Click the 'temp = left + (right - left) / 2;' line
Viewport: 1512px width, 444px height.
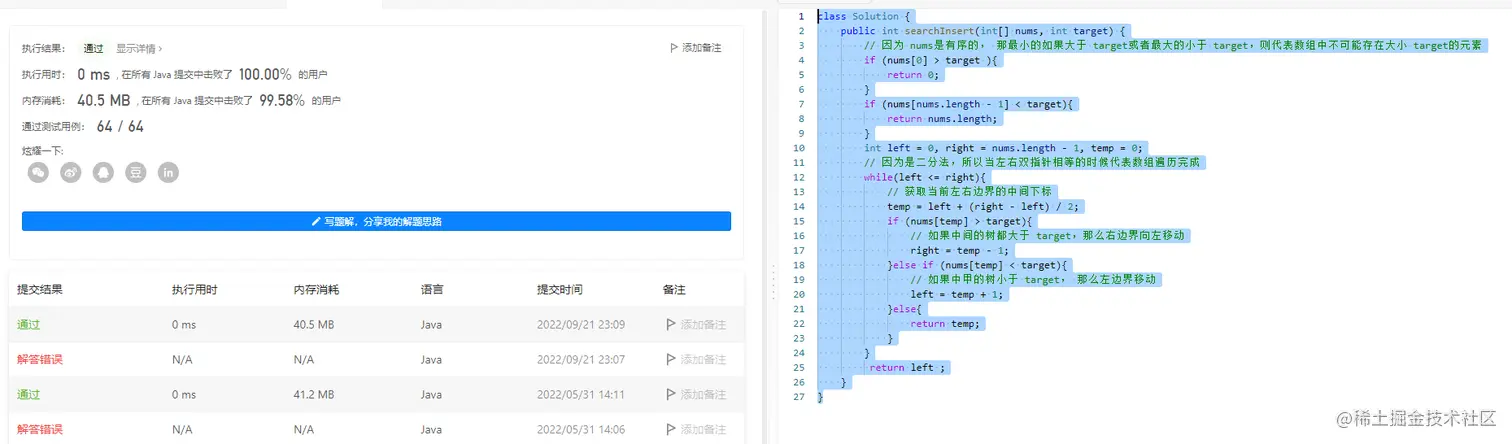(985, 206)
